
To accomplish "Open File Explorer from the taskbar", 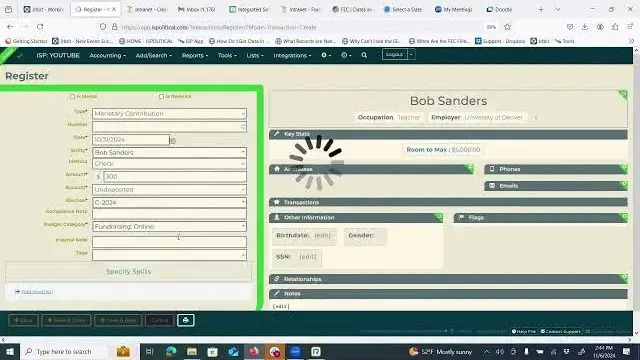I will coord(192,351).
